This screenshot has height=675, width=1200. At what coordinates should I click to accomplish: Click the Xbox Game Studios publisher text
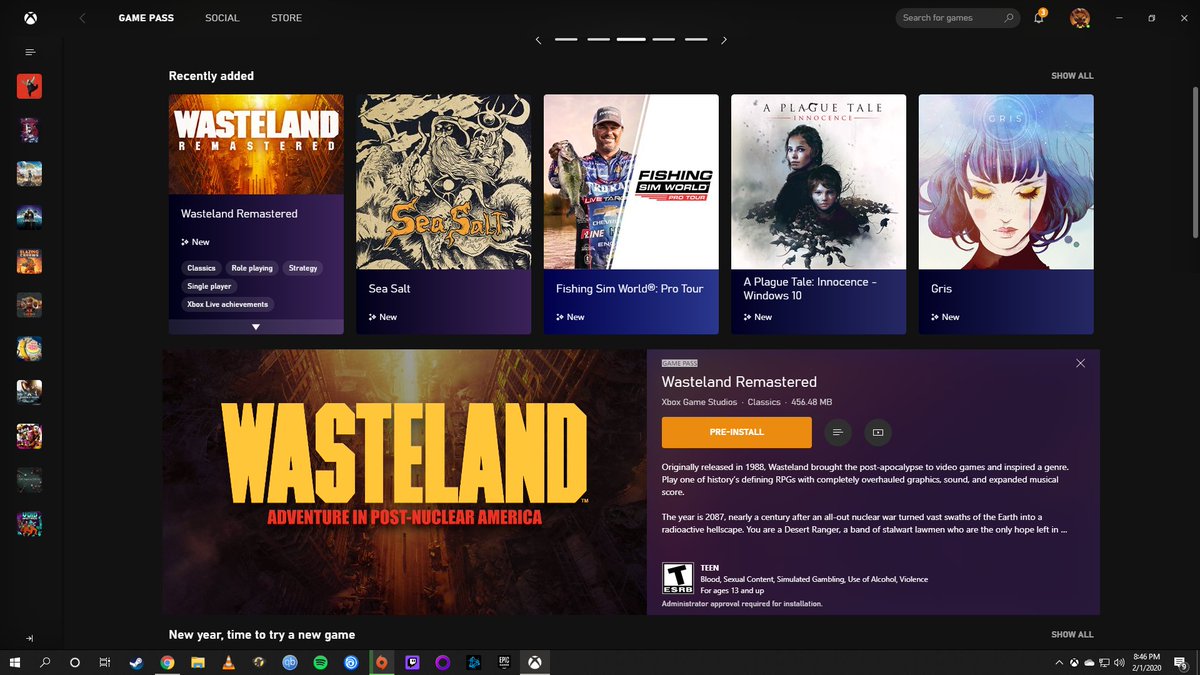pos(700,402)
